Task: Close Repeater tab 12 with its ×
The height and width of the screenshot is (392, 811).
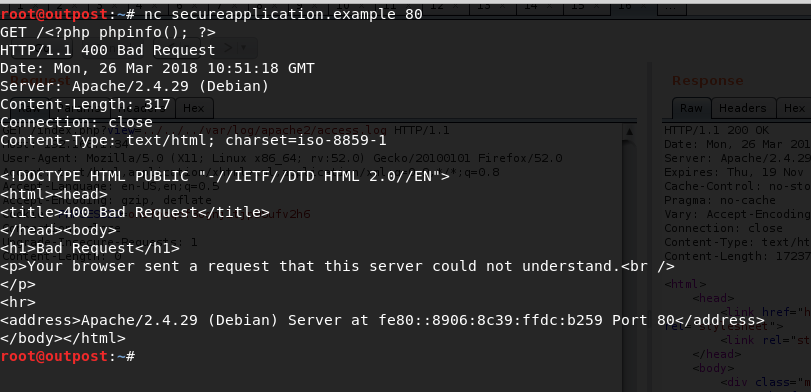Action: (x=457, y=7)
